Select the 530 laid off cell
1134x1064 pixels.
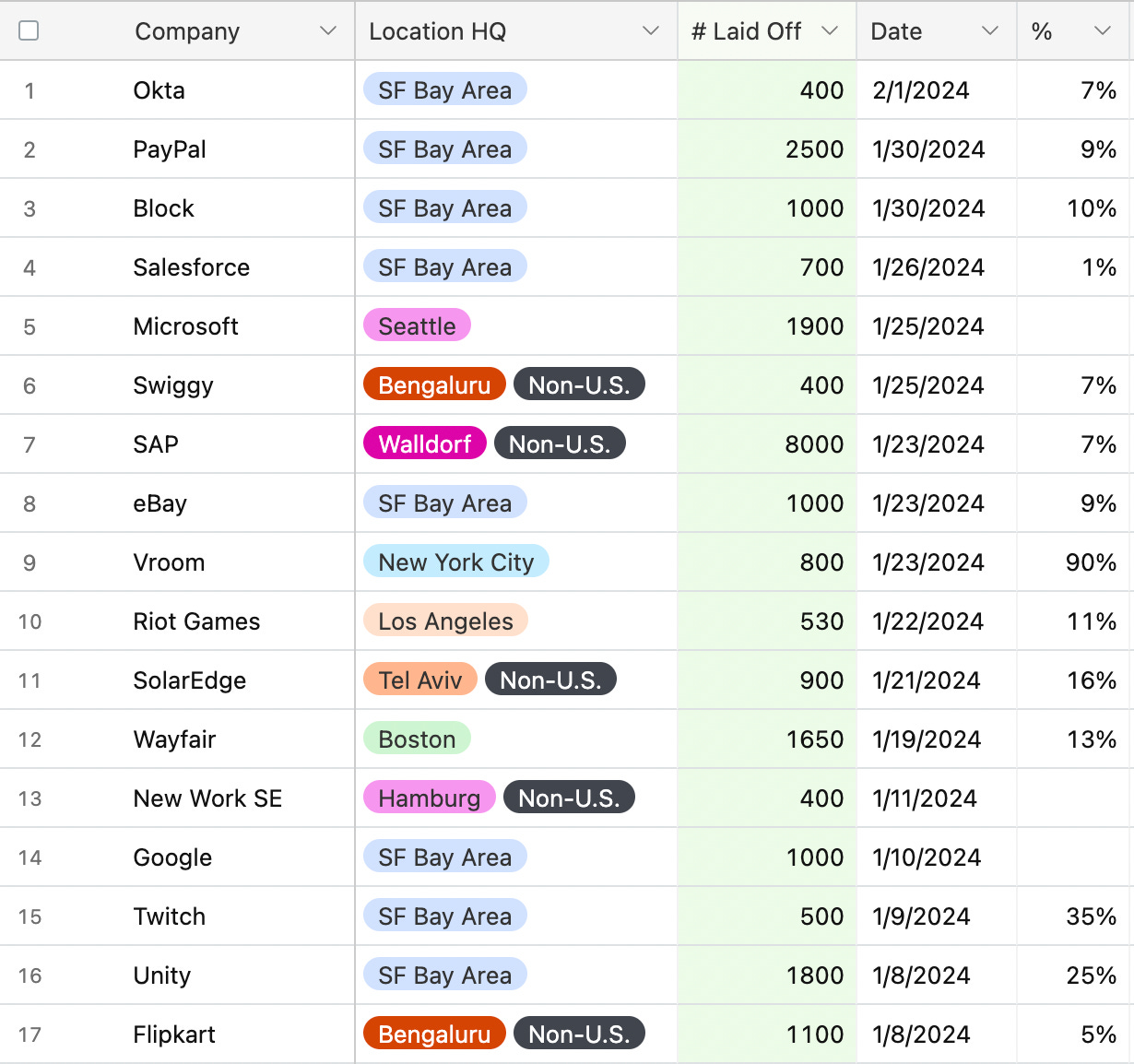coord(767,621)
